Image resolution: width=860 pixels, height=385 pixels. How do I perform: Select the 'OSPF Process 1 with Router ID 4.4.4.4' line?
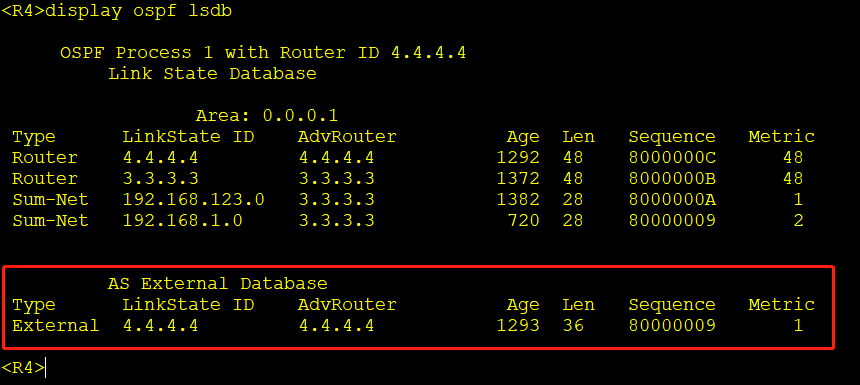click(263, 53)
